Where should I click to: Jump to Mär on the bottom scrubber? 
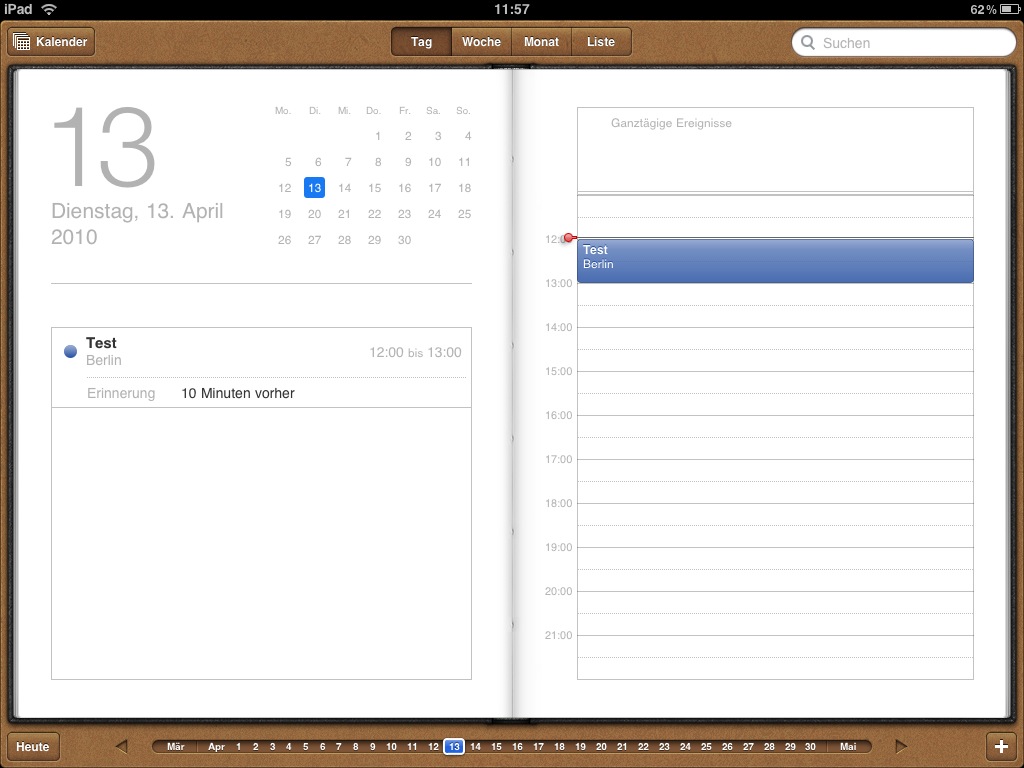(176, 747)
